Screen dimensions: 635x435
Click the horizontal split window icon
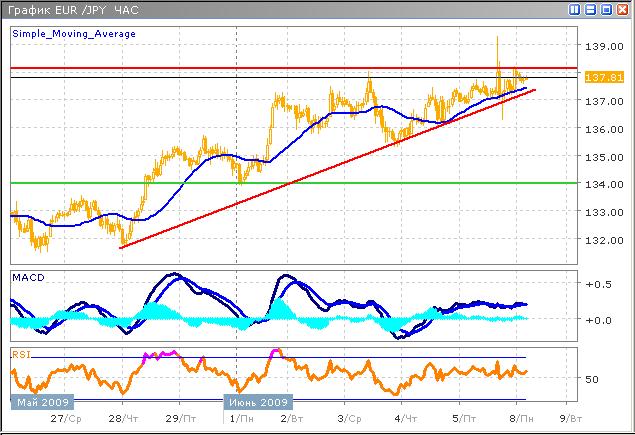point(591,9)
